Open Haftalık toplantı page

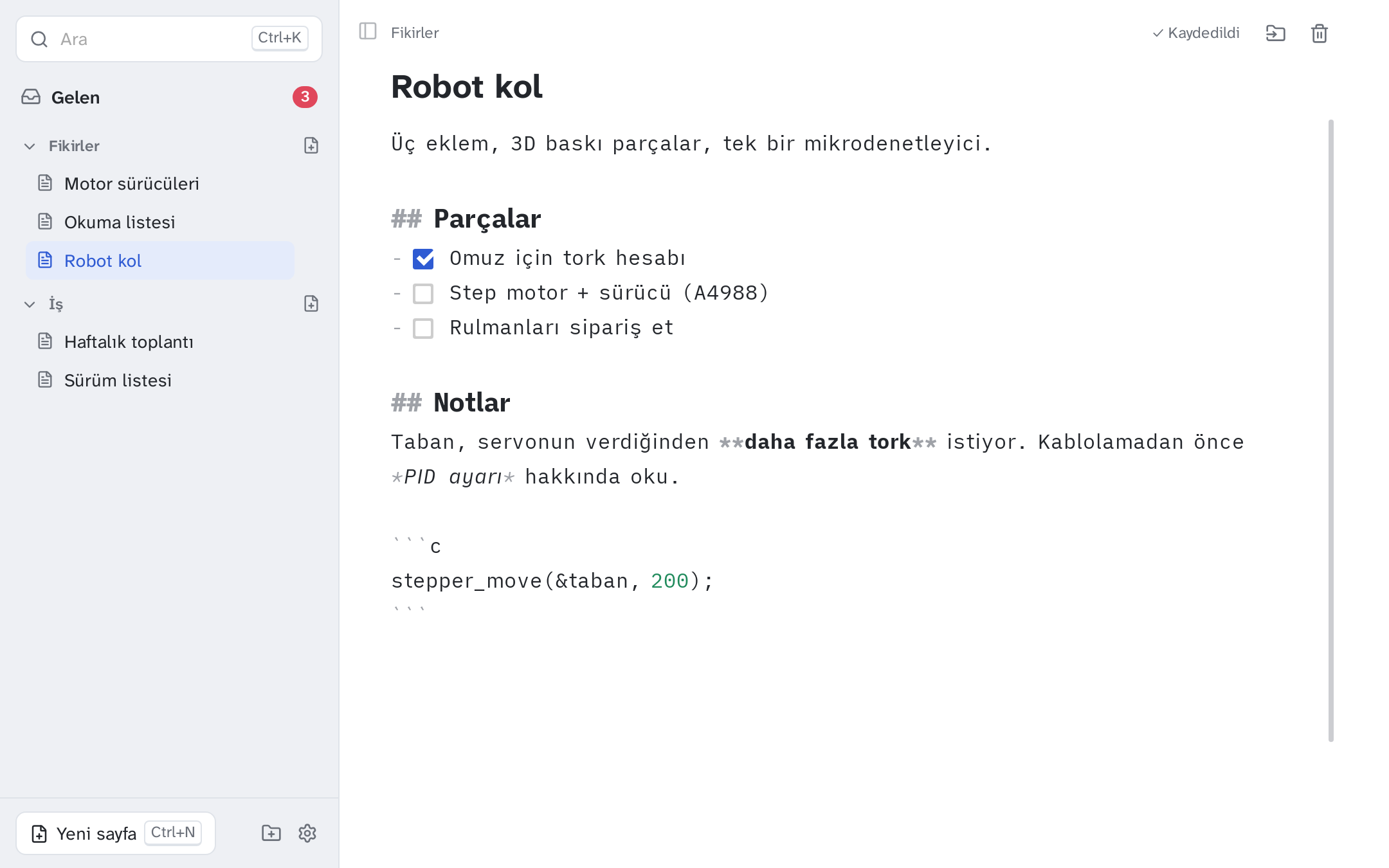(x=160, y=342)
